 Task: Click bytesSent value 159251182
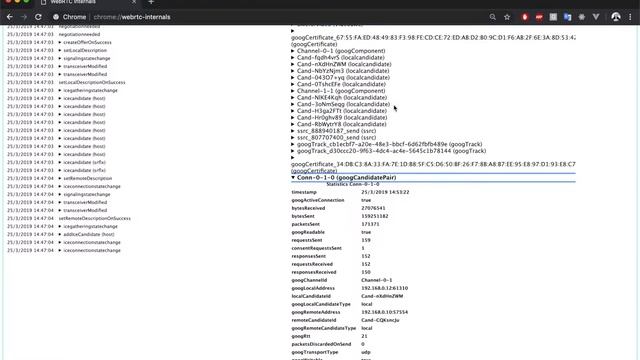(375, 216)
